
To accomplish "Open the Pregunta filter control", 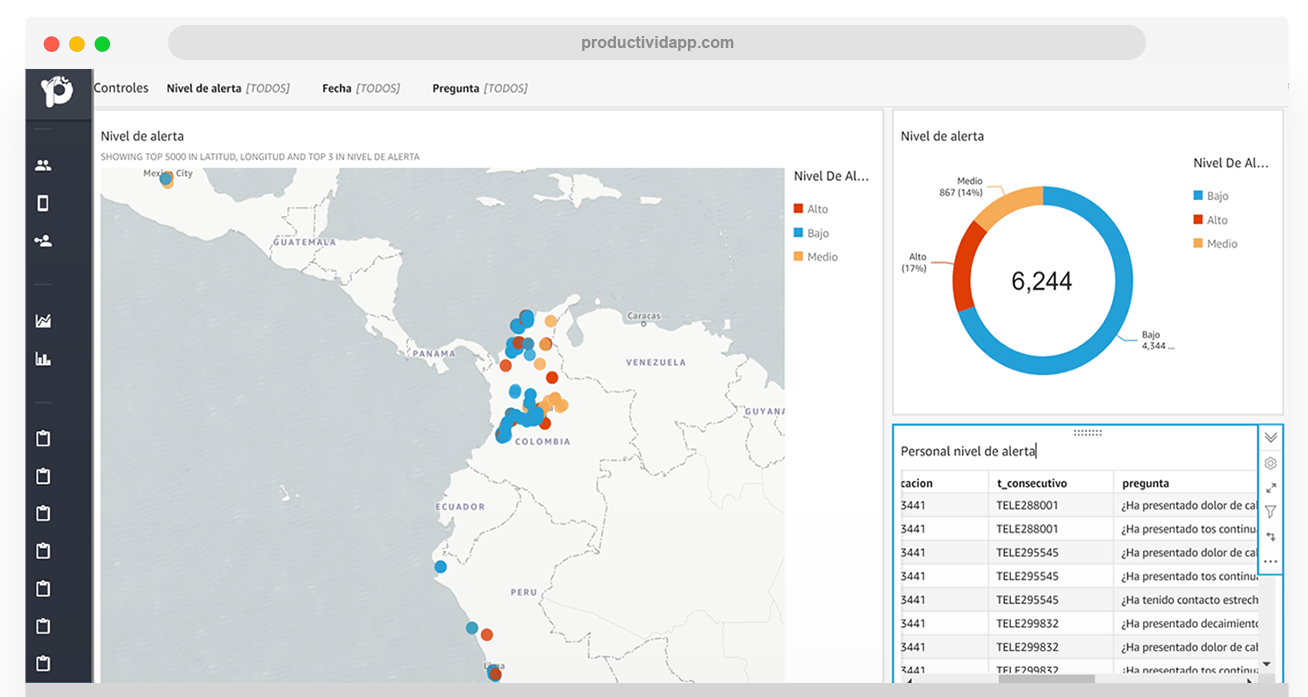I will (x=480, y=88).
